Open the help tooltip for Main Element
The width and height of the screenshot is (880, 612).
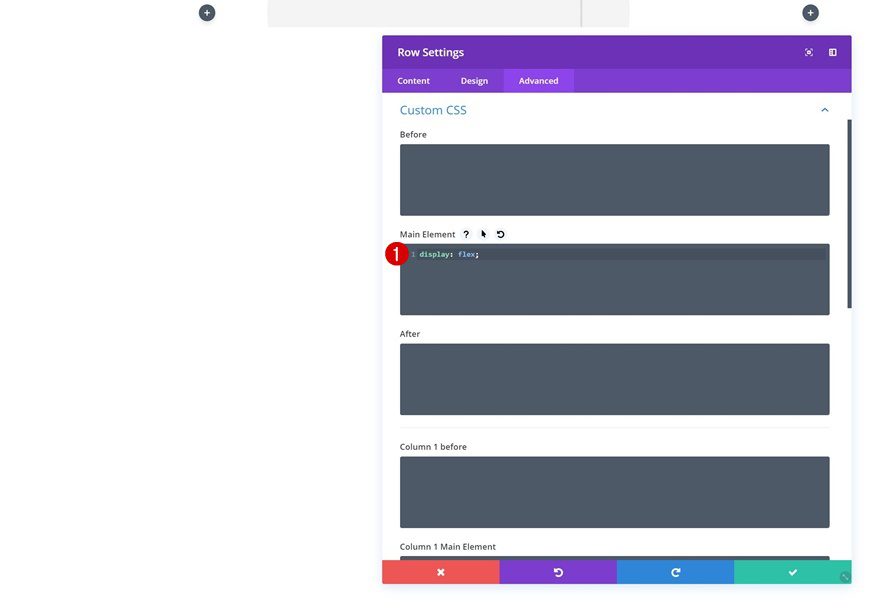tap(465, 233)
